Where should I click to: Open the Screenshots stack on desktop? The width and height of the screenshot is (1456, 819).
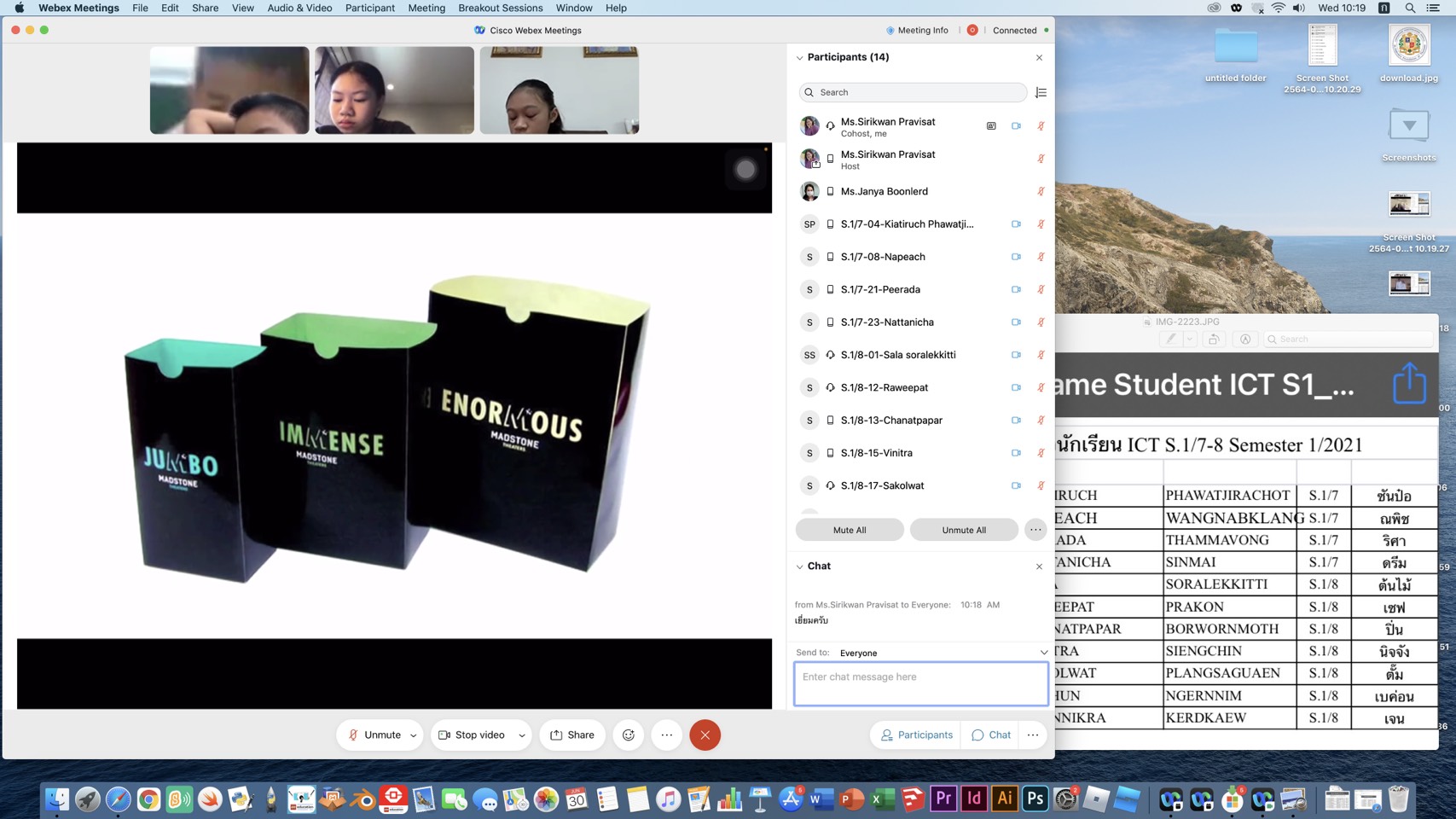pyautogui.click(x=1409, y=135)
